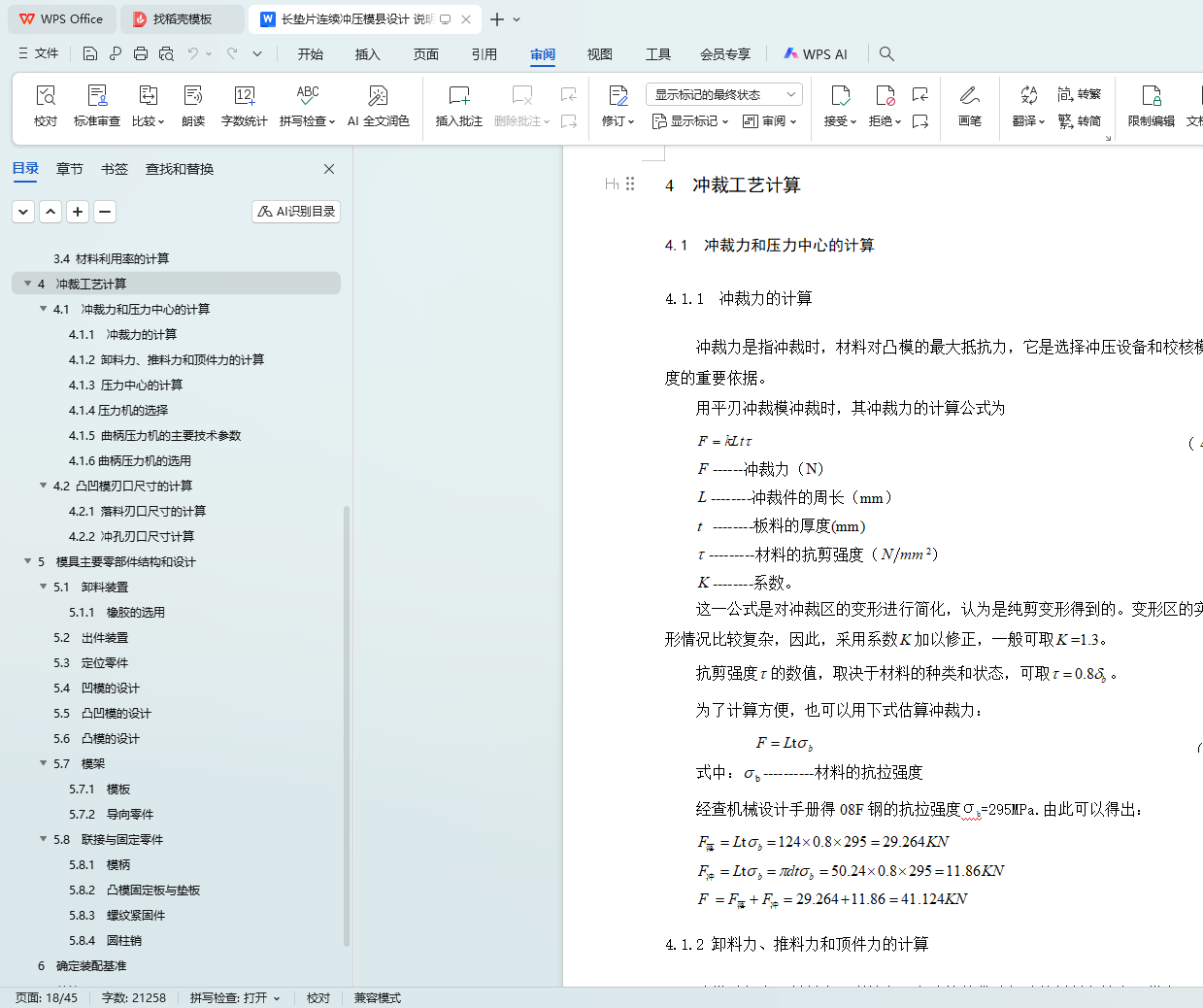Image resolution: width=1203 pixels, height=1008 pixels.
Task: Jump to 4.1.3 压力中心的计算 heading
Action: (125, 385)
